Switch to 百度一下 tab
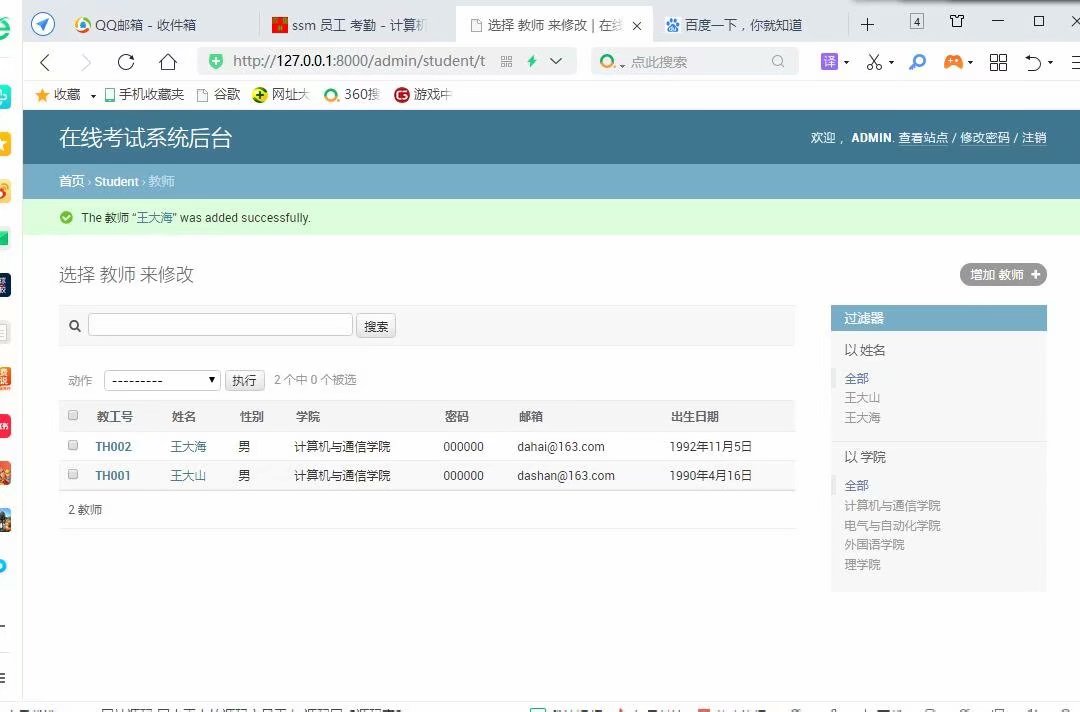 [734, 25]
